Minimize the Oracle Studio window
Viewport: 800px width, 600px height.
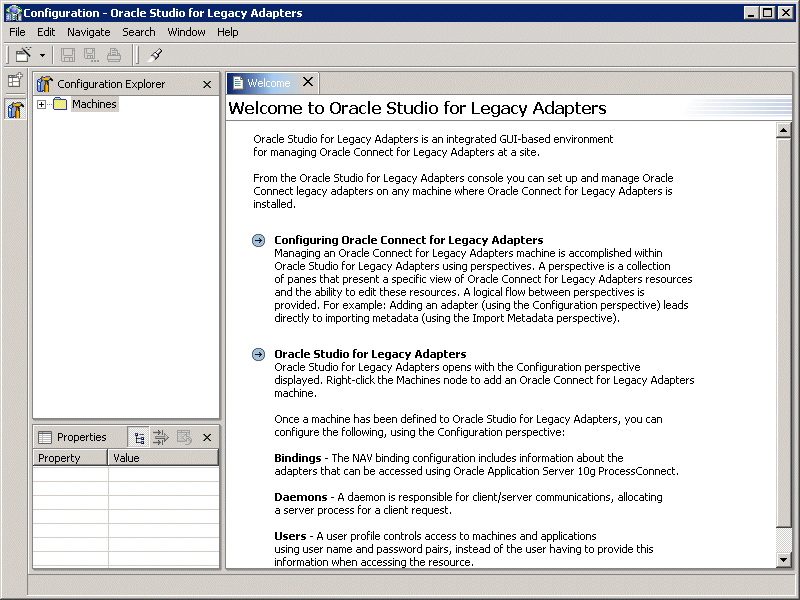point(751,13)
